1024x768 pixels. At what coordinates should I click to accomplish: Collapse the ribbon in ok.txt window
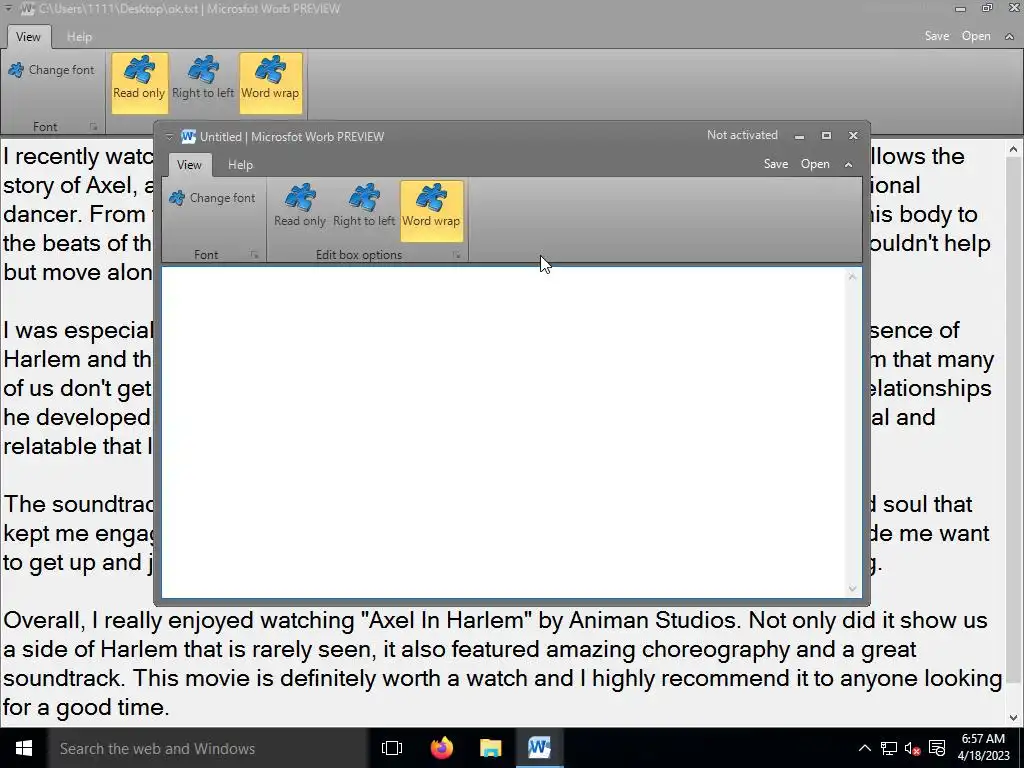(1009, 37)
